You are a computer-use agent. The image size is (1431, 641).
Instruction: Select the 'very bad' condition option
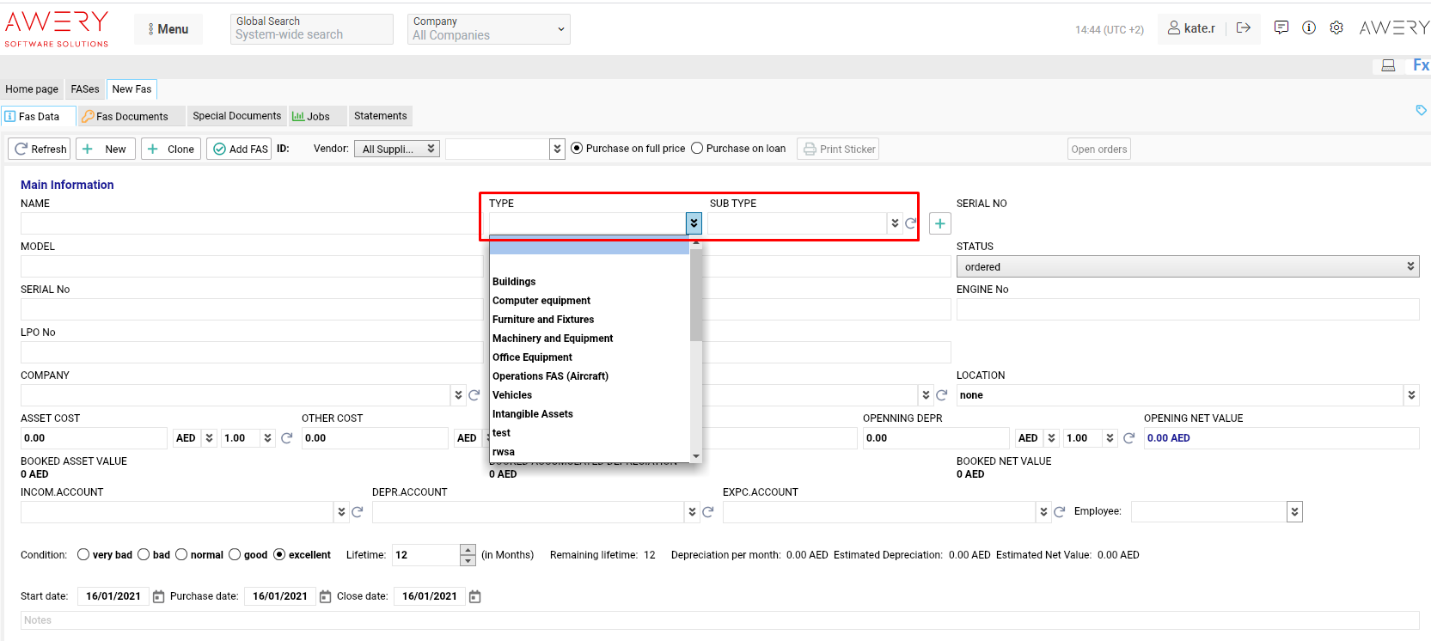point(84,555)
